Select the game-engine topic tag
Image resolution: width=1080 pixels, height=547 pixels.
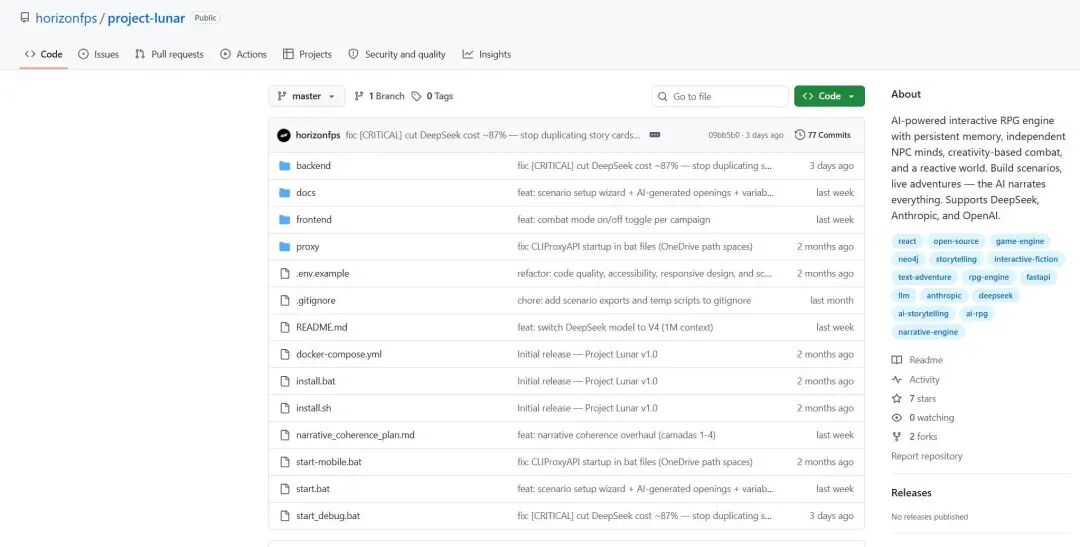pyautogui.click(x=1019, y=242)
